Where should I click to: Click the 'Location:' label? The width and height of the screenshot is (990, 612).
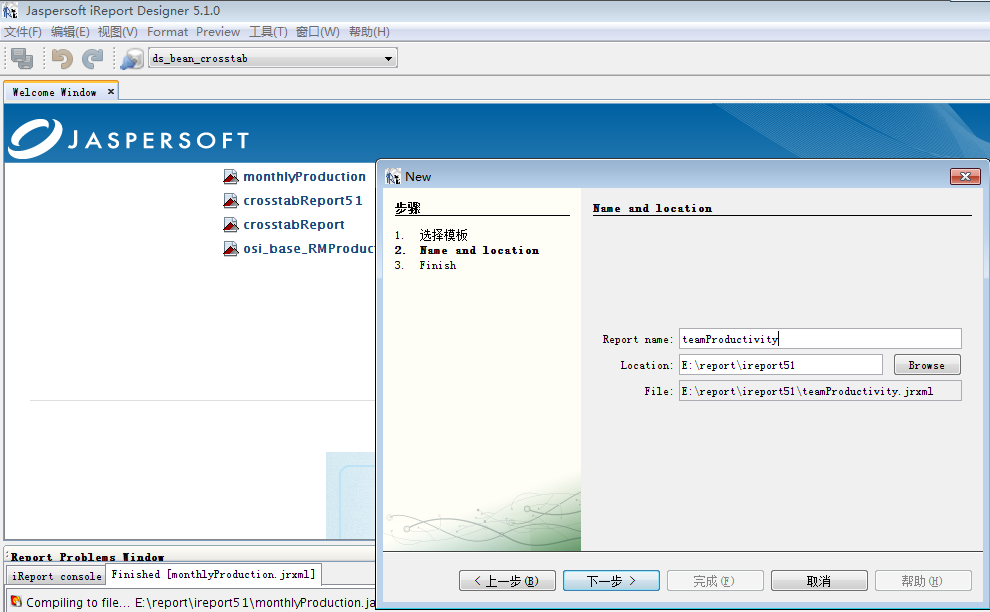coord(647,366)
